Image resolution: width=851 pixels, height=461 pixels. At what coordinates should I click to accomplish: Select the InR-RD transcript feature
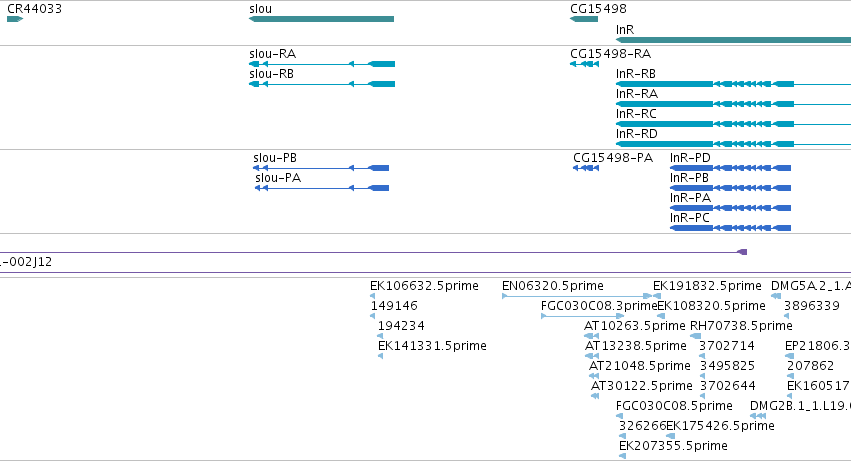click(733, 144)
